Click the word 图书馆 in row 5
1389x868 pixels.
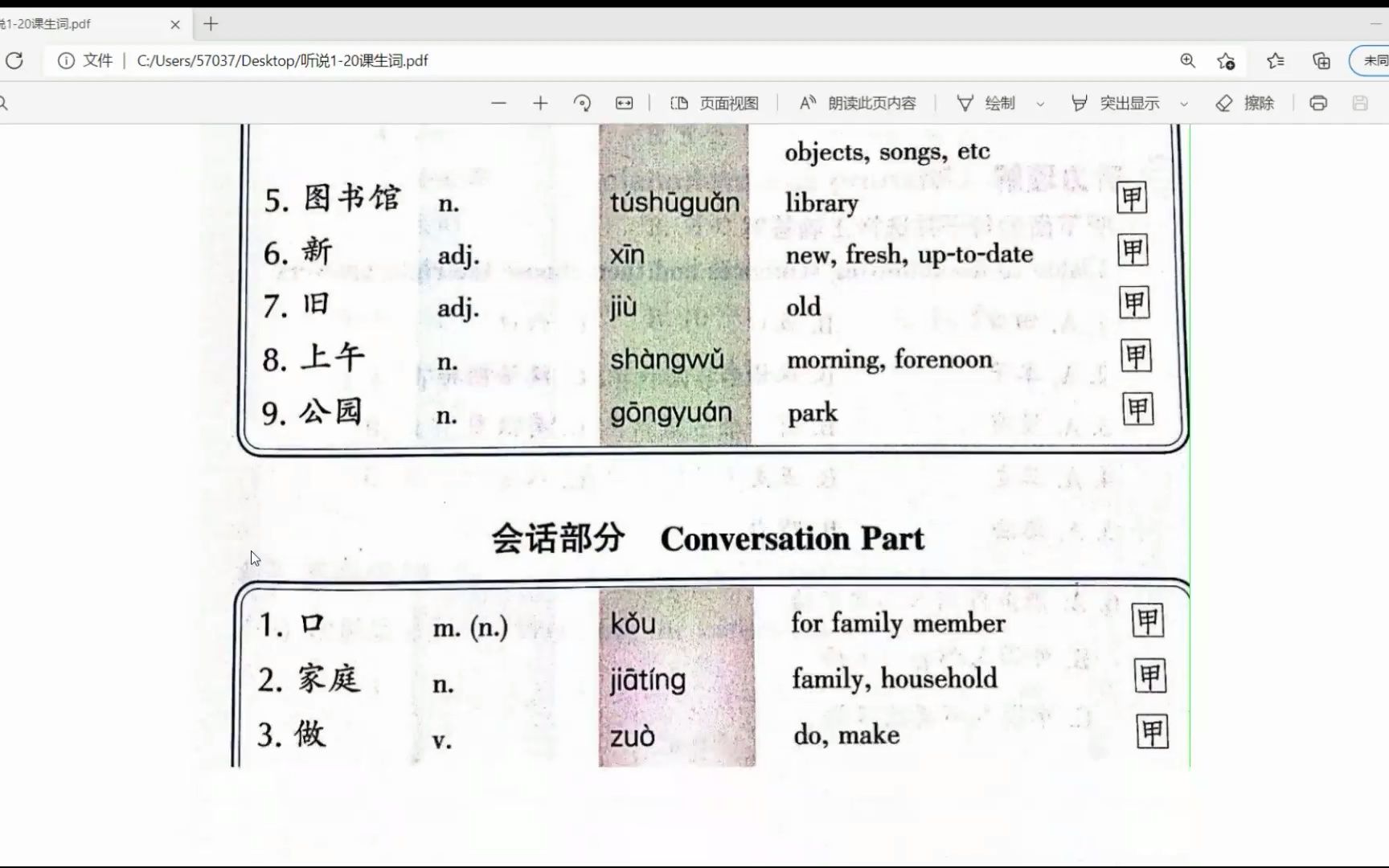click(352, 198)
